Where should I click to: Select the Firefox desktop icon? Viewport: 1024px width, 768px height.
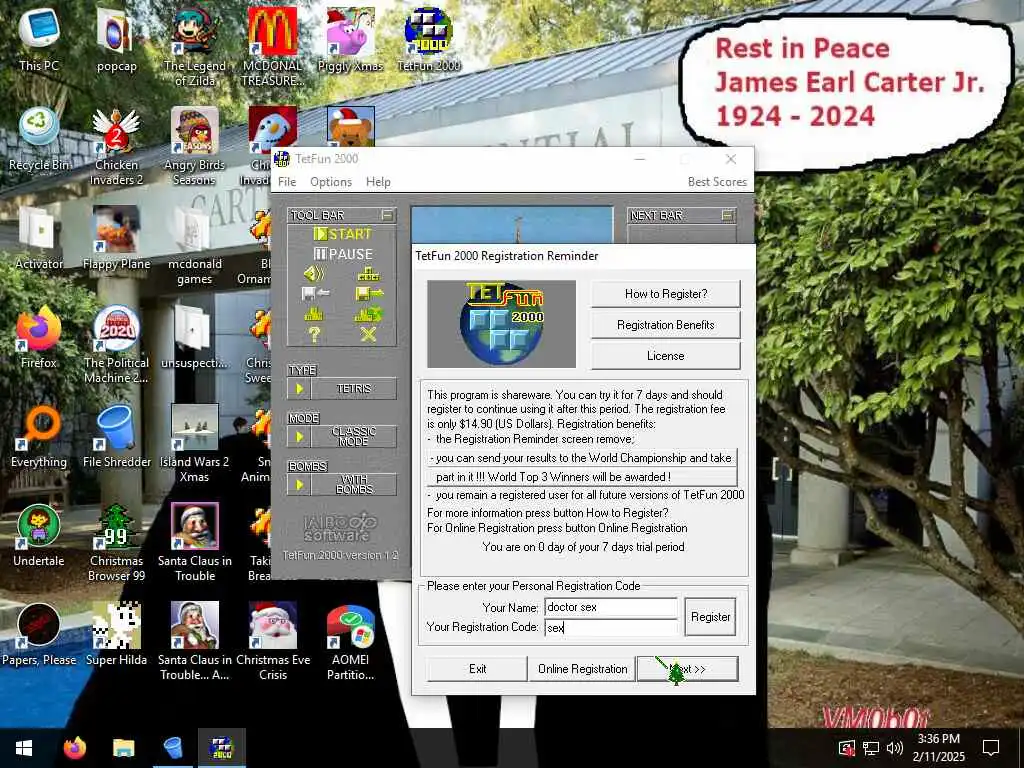39,337
